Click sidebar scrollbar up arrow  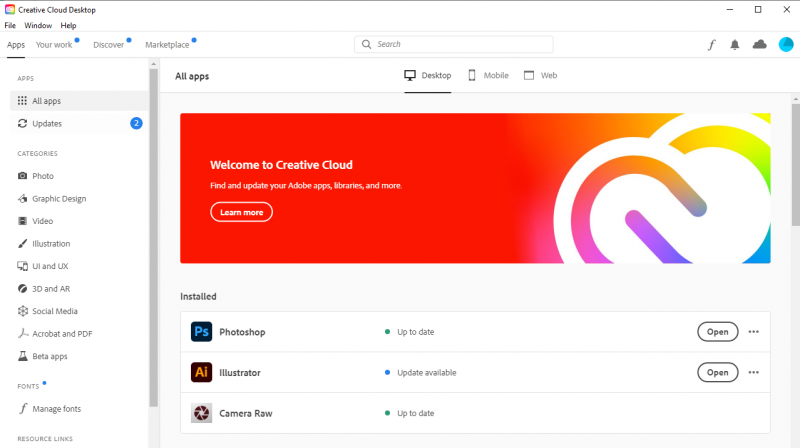pos(154,64)
